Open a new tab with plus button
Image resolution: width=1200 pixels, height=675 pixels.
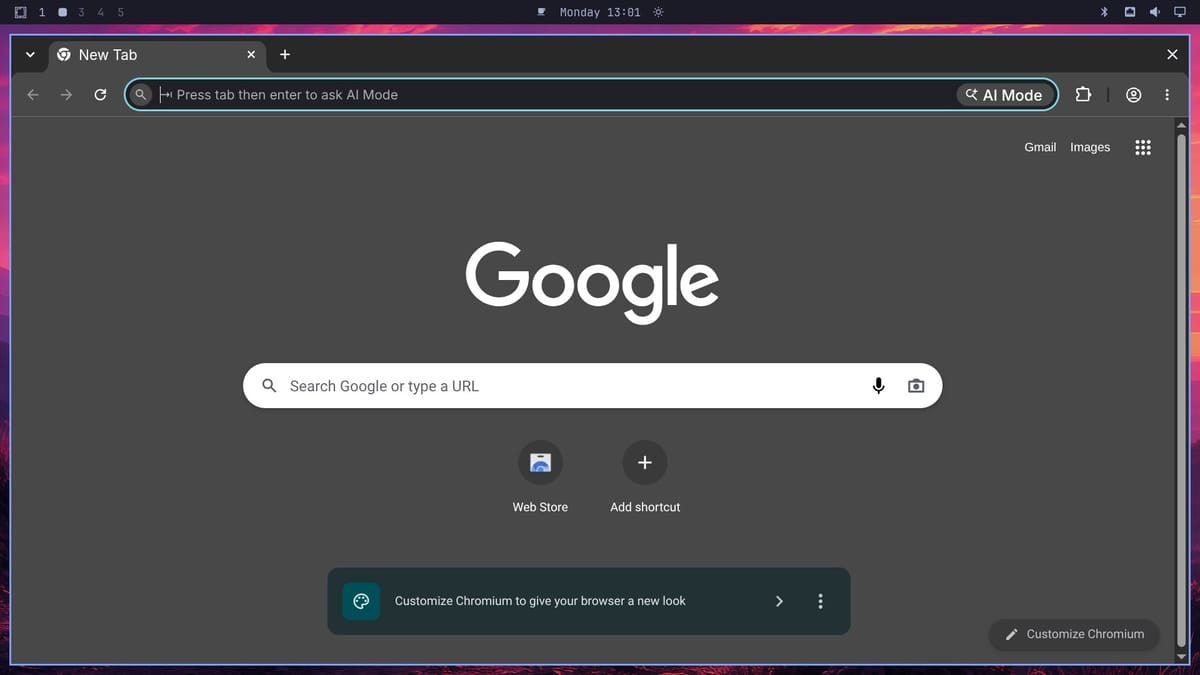285,55
